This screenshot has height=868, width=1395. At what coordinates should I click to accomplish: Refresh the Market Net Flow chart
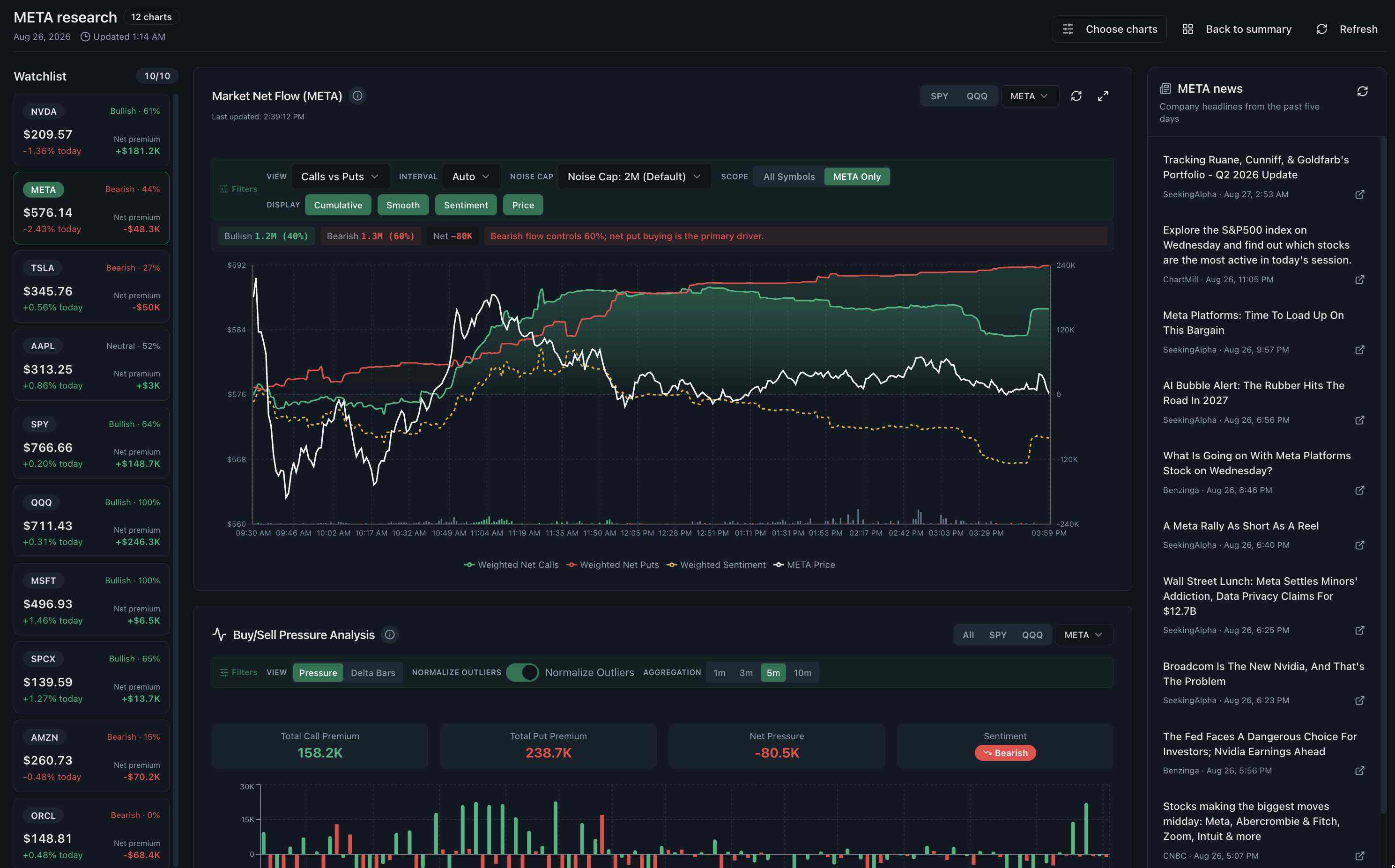pyautogui.click(x=1076, y=96)
